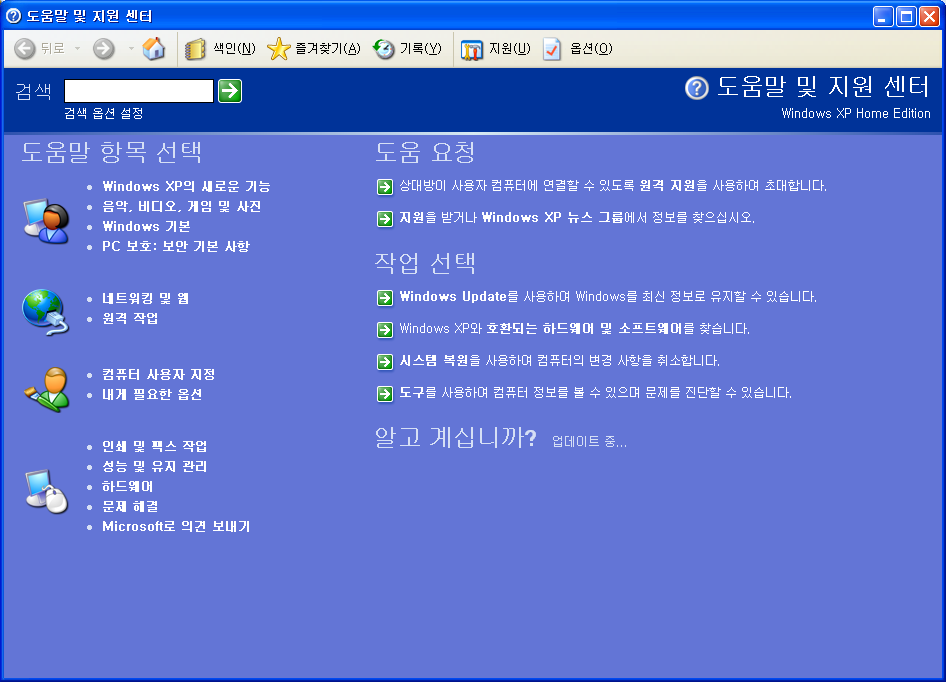Click the globe networking category icon
This screenshot has height=682, width=946.
click(45, 312)
